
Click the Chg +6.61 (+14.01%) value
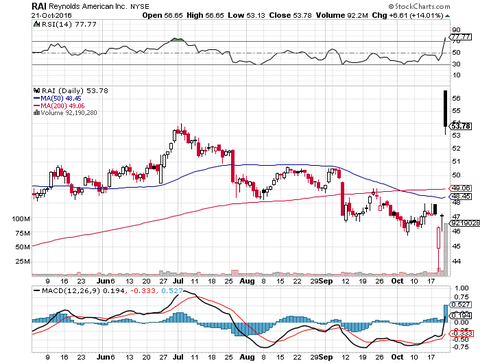pyautogui.click(x=408, y=16)
